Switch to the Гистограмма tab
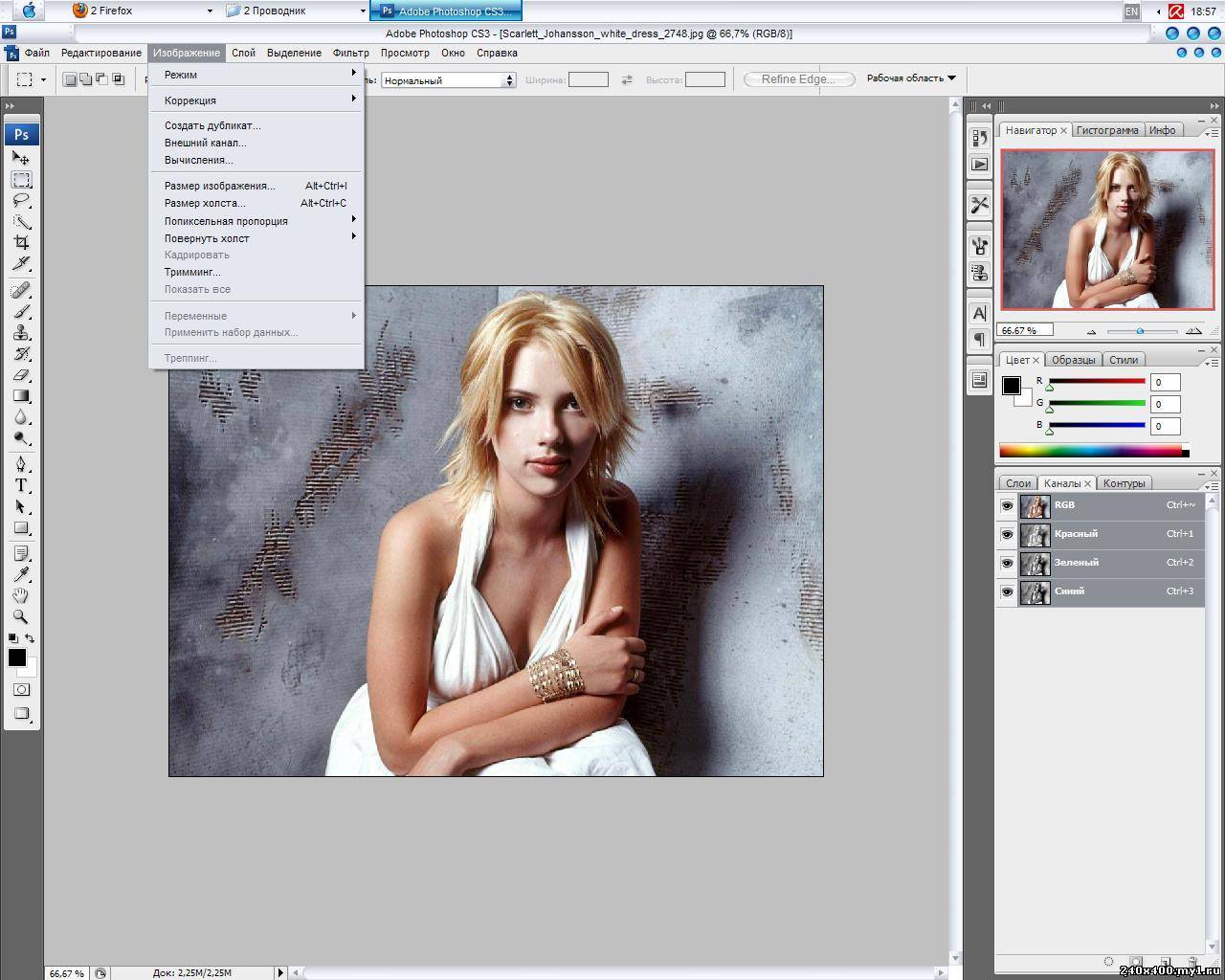Image resolution: width=1225 pixels, height=980 pixels. 1107,130
